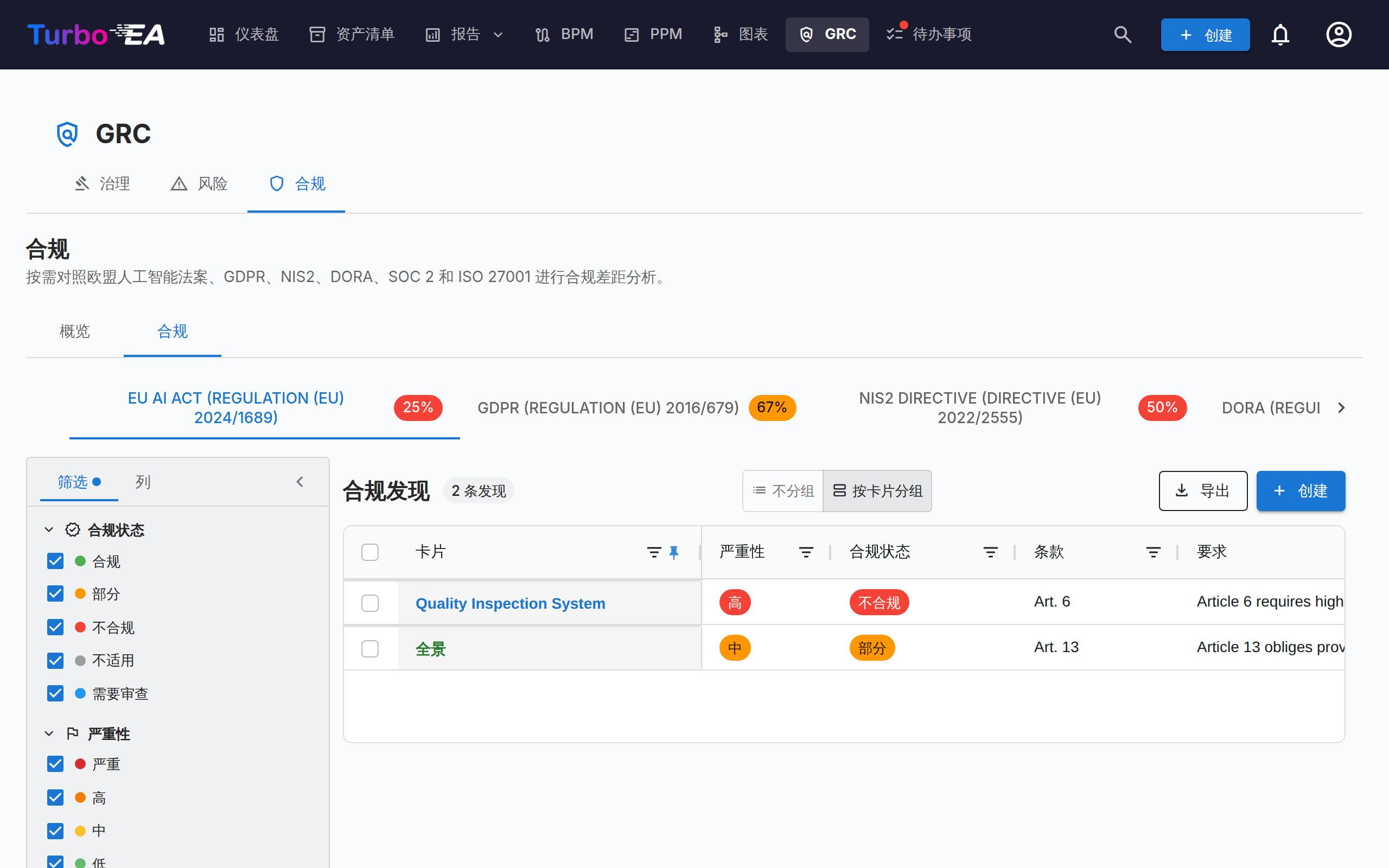Screen dimensions: 1389x868
Task: Select the 合规 sub-tab under the description
Action: pos(172,331)
